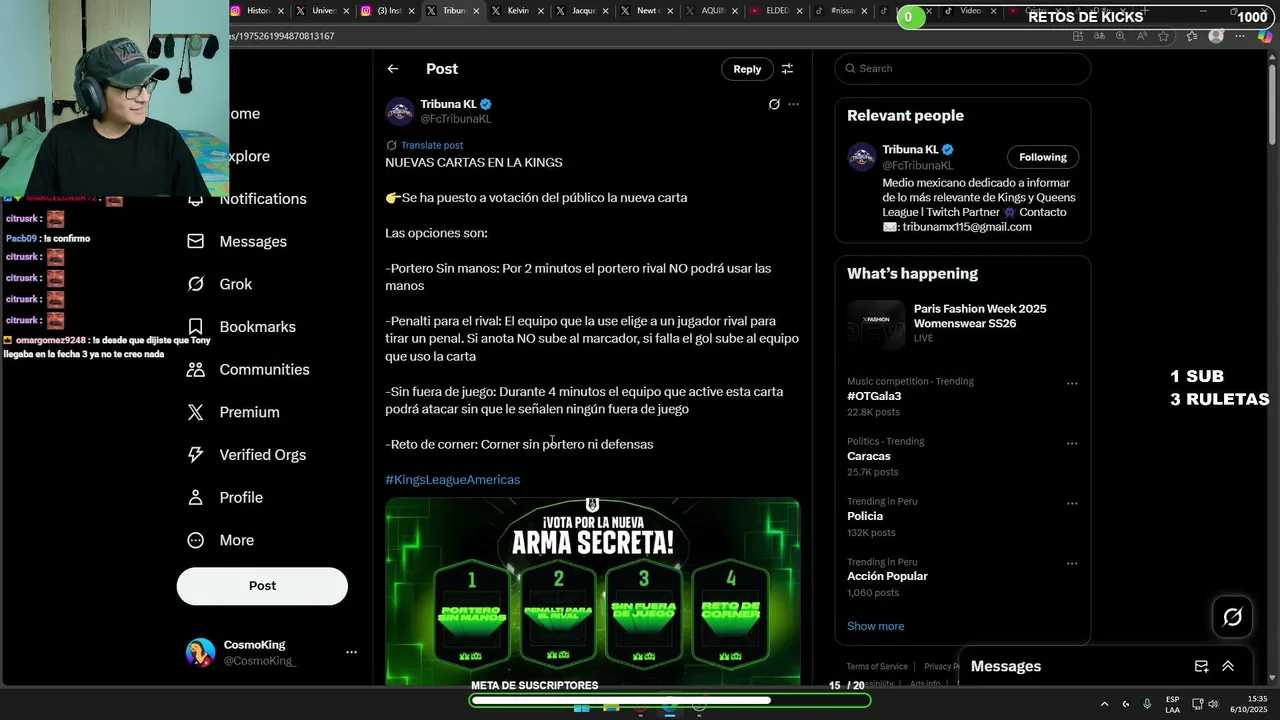The image size is (1280, 720).
Task: Click Tribuna KL's profile avatar on the post
Action: tap(400, 111)
